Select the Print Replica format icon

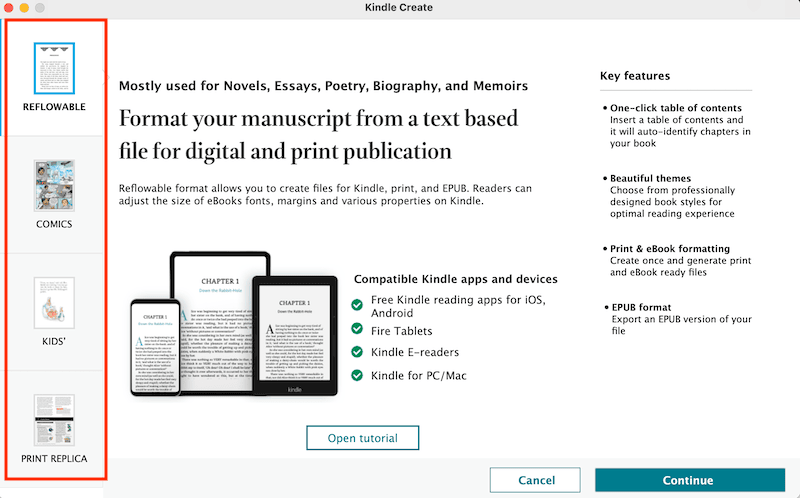pyautogui.click(x=54, y=420)
